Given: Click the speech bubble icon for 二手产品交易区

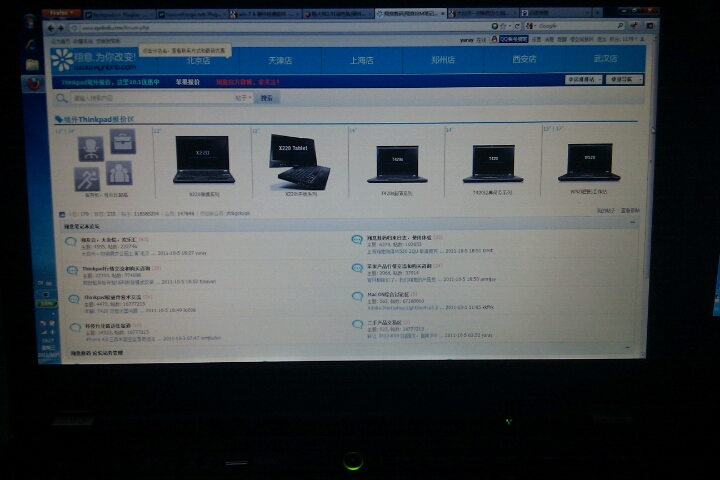Looking at the screenshot, I should point(357,325).
